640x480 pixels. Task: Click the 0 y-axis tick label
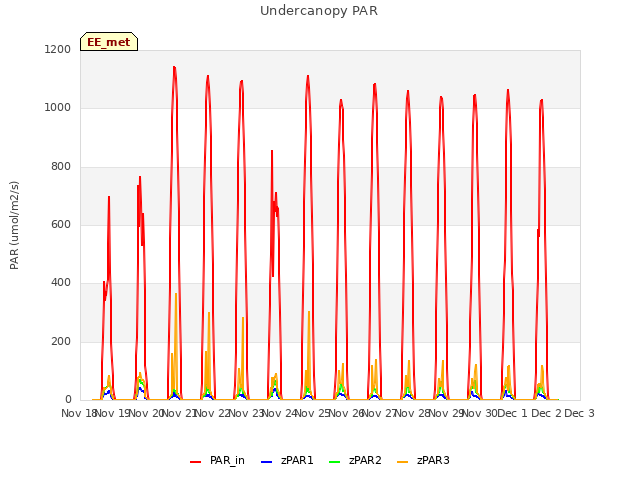[68, 400]
